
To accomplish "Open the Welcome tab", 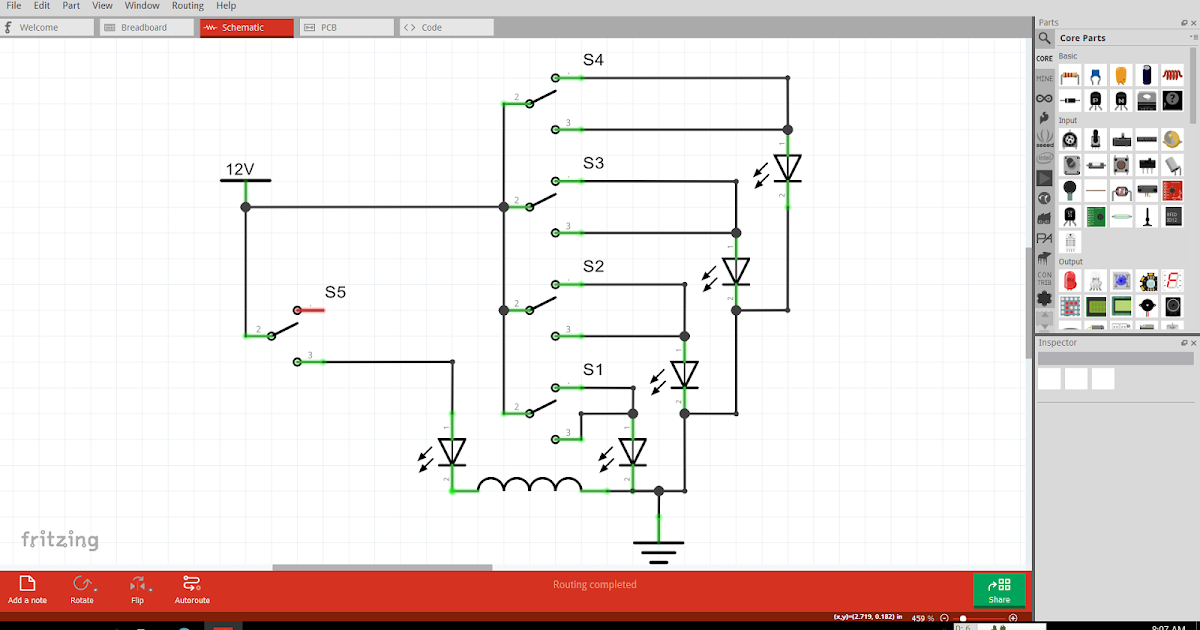I will pyautogui.click(x=47, y=27).
